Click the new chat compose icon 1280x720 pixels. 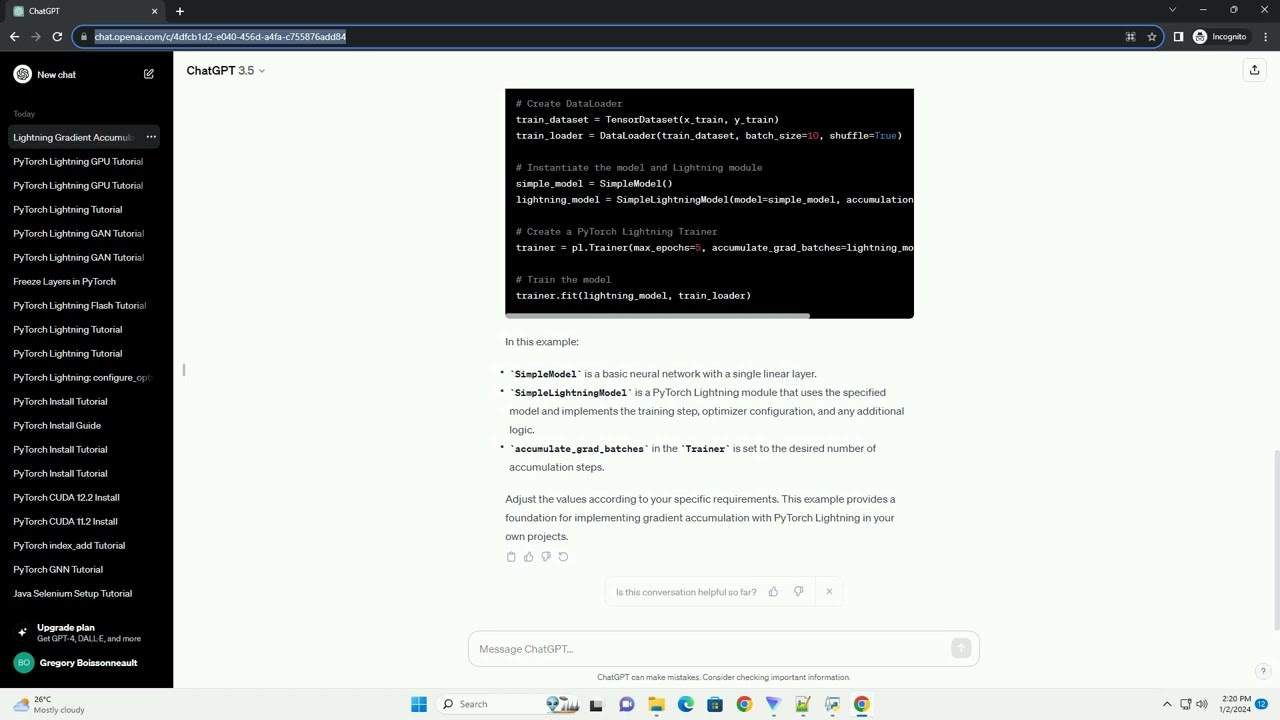tap(149, 74)
